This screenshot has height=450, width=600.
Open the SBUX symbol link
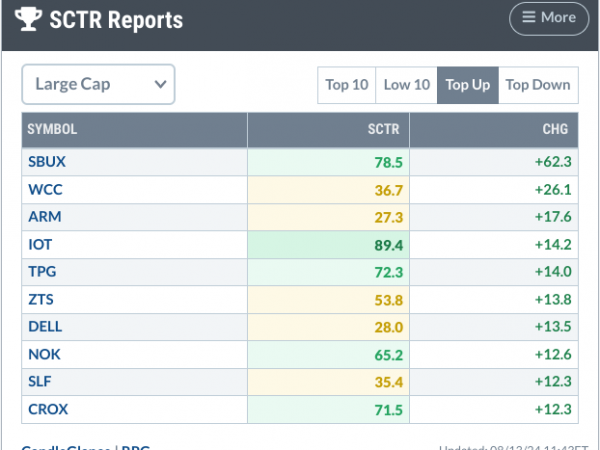click(x=47, y=161)
